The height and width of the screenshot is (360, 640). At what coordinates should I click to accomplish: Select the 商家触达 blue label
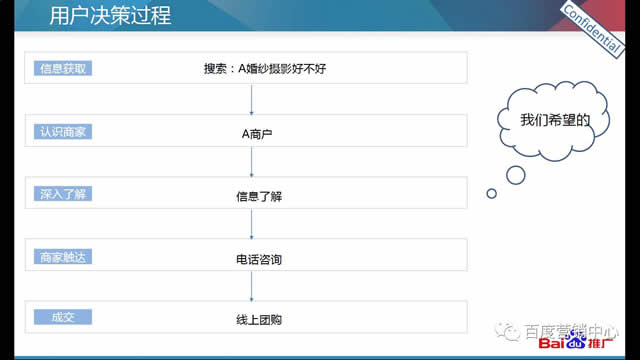click(x=63, y=257)
